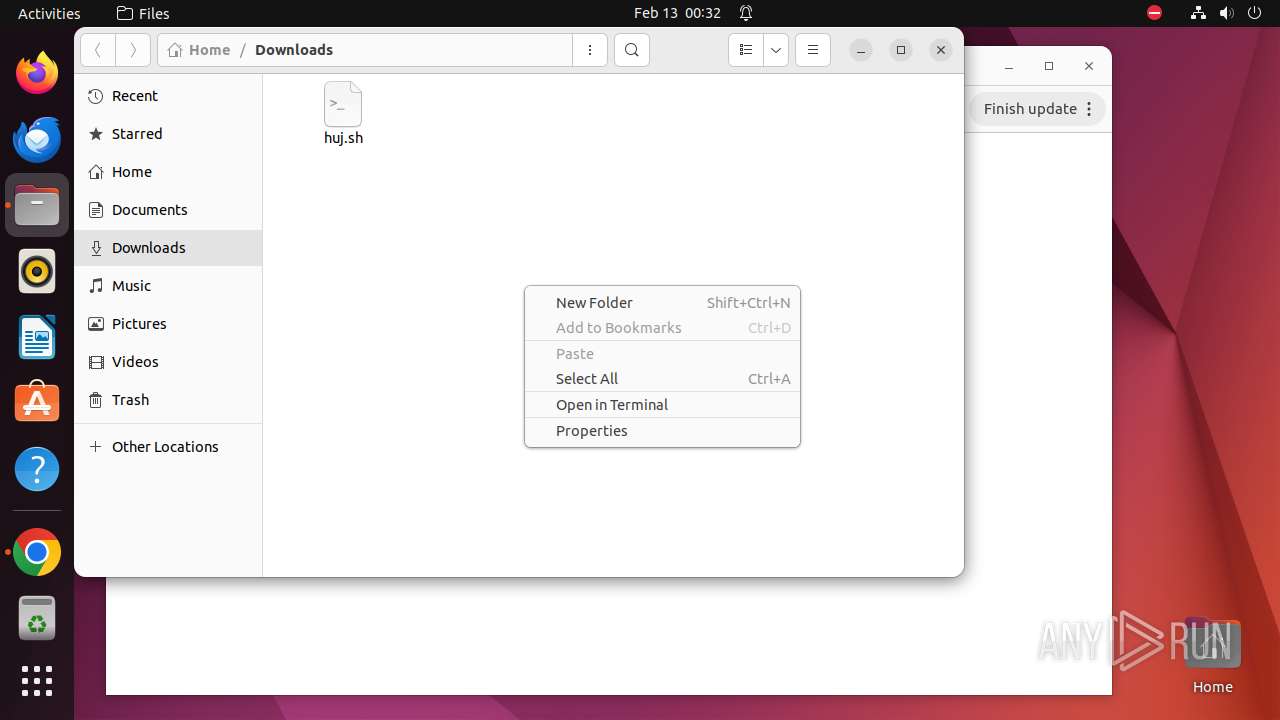Click the Files app icon in the dock
1280x720 pixels.
[x=37, y=205]
